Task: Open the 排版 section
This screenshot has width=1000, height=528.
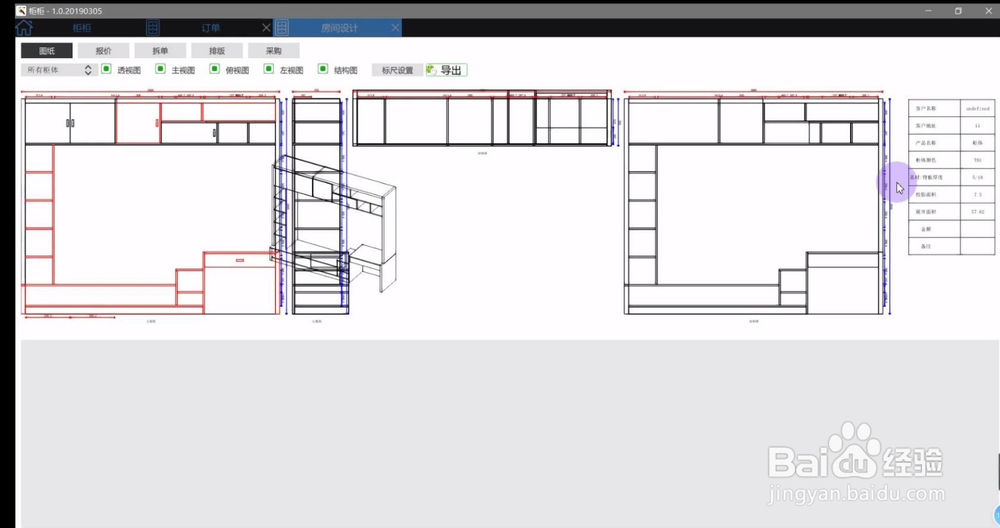Action: tap(217, 51)
